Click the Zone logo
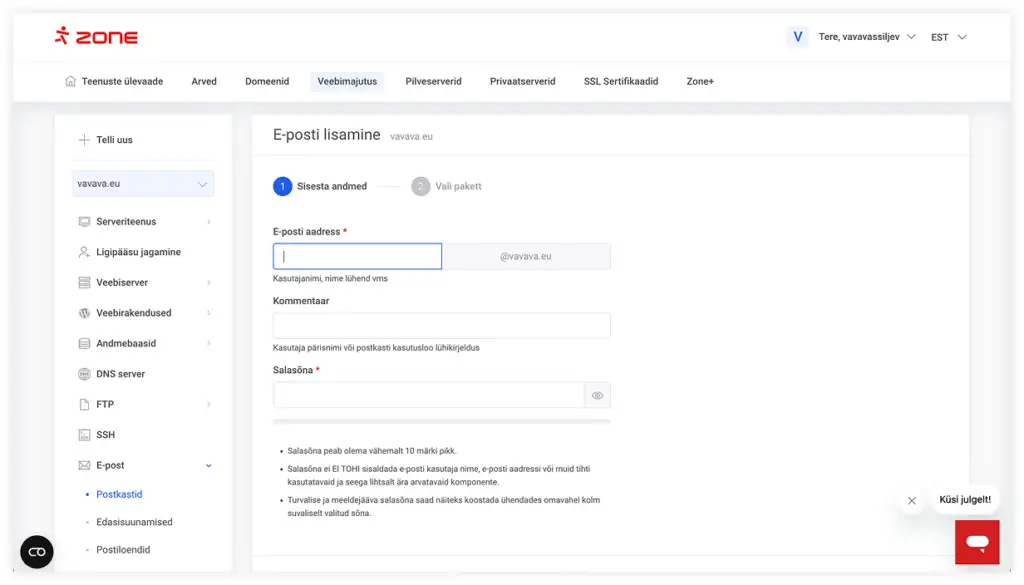Image resolution: width=1024 pixels, height=585 pixels. 96,37
